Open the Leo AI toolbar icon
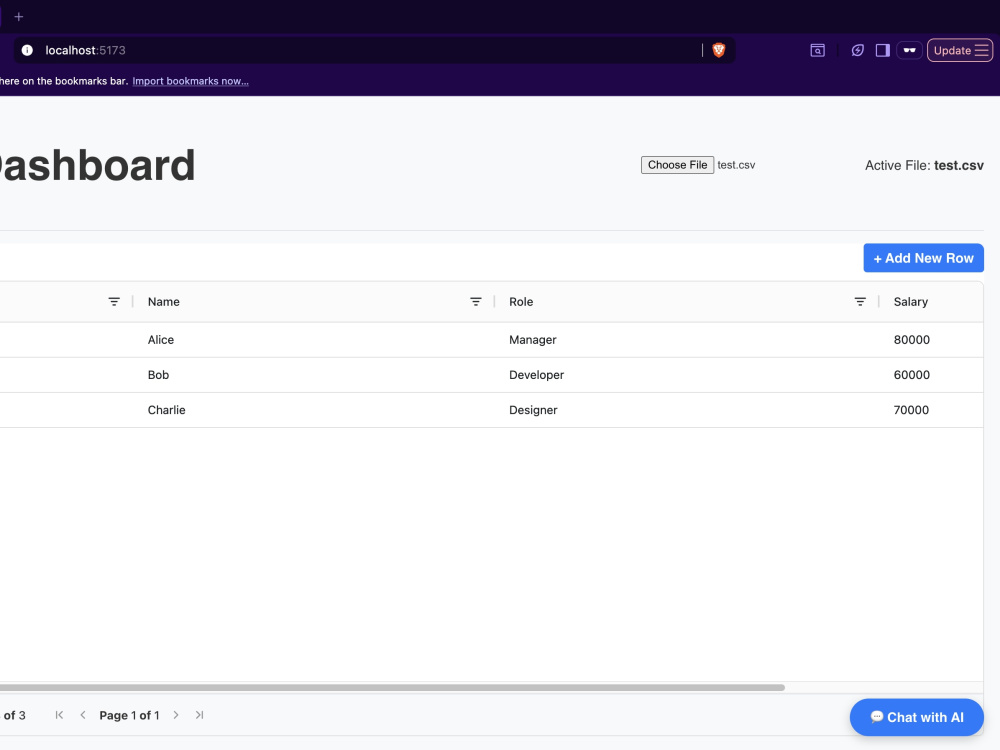The width and height of the screenshot is (1000, 750). 857,50
